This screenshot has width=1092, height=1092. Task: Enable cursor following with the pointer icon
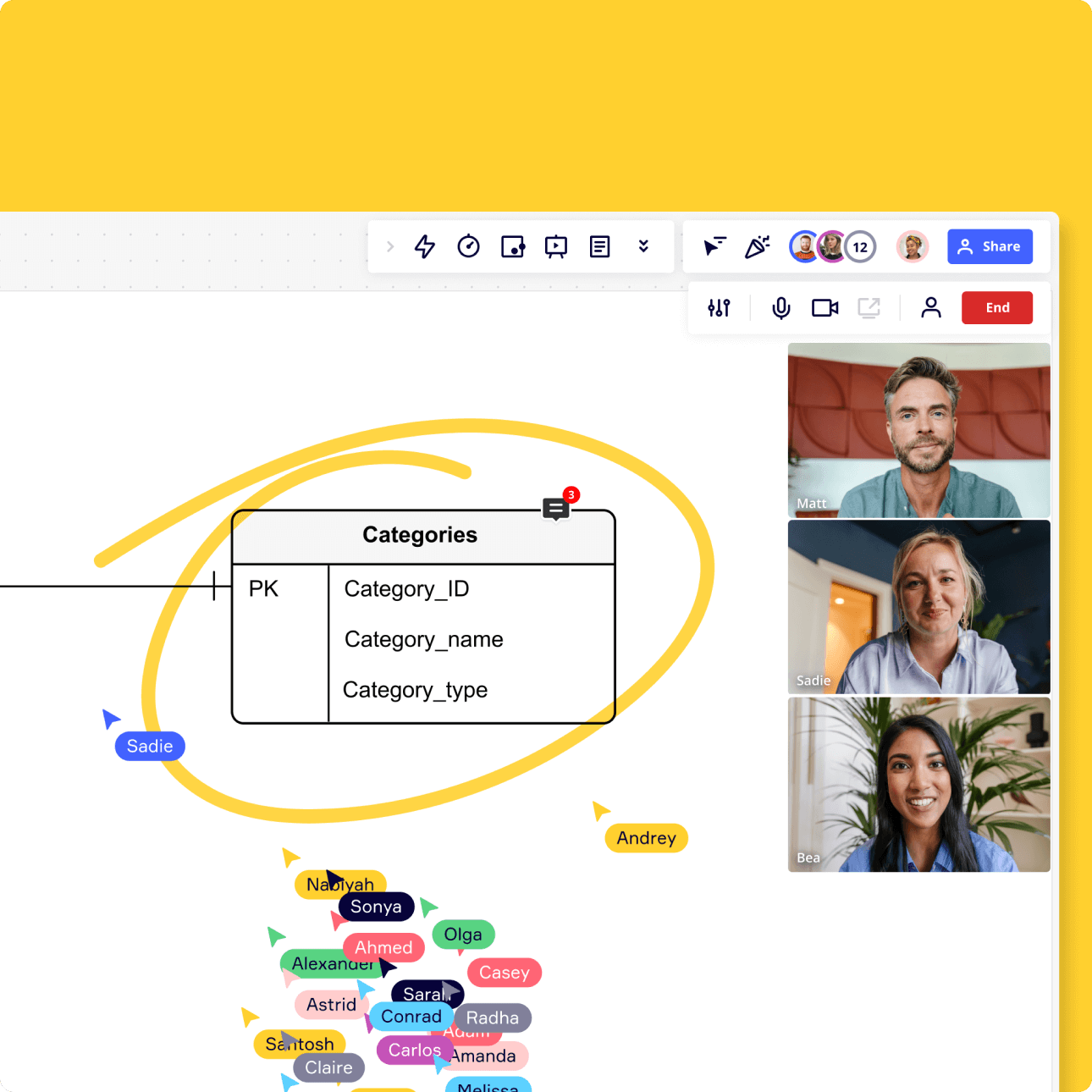click(x=714, y=246)
